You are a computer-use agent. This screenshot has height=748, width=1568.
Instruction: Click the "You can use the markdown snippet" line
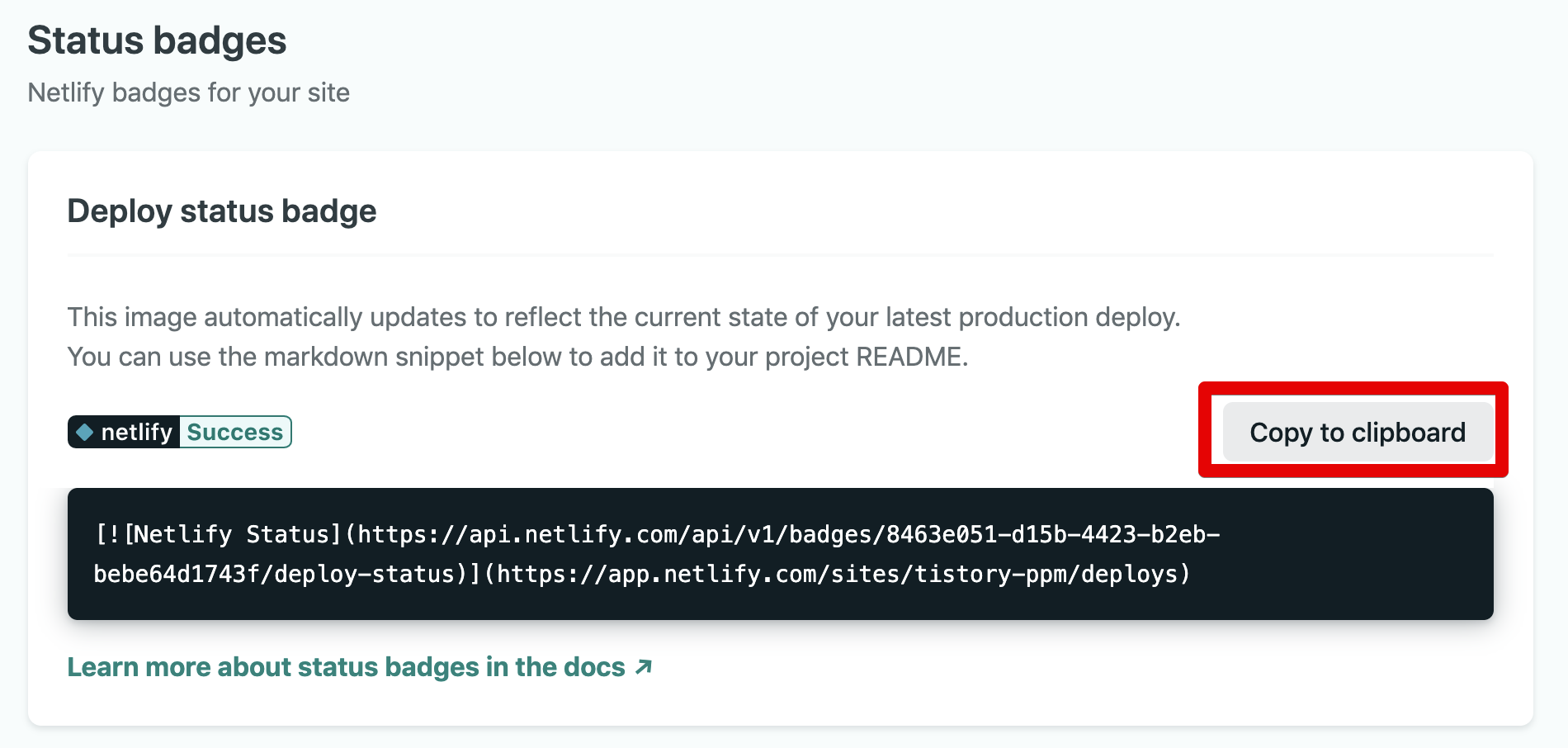518,357
